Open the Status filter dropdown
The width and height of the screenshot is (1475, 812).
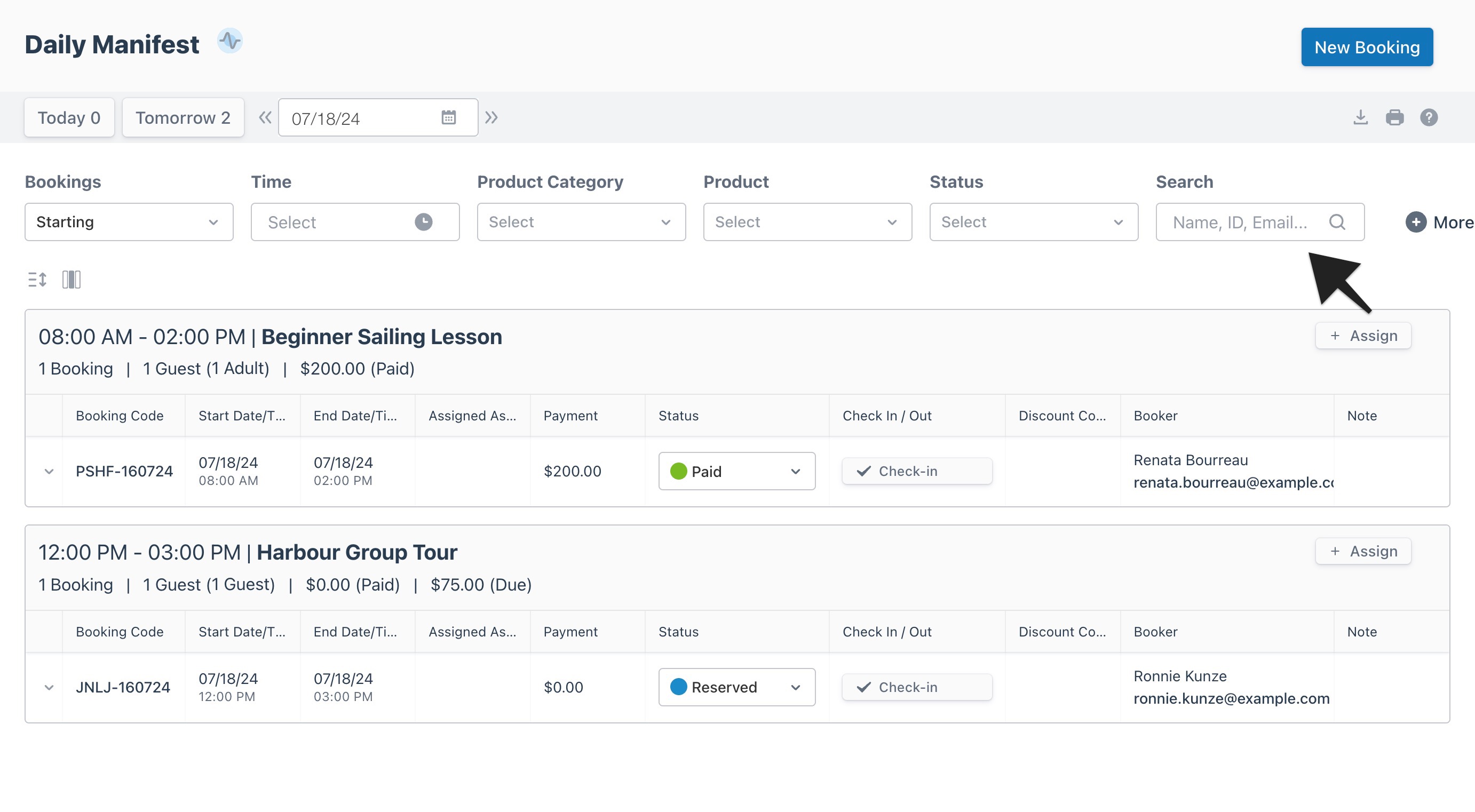[x=1034, y=222]
